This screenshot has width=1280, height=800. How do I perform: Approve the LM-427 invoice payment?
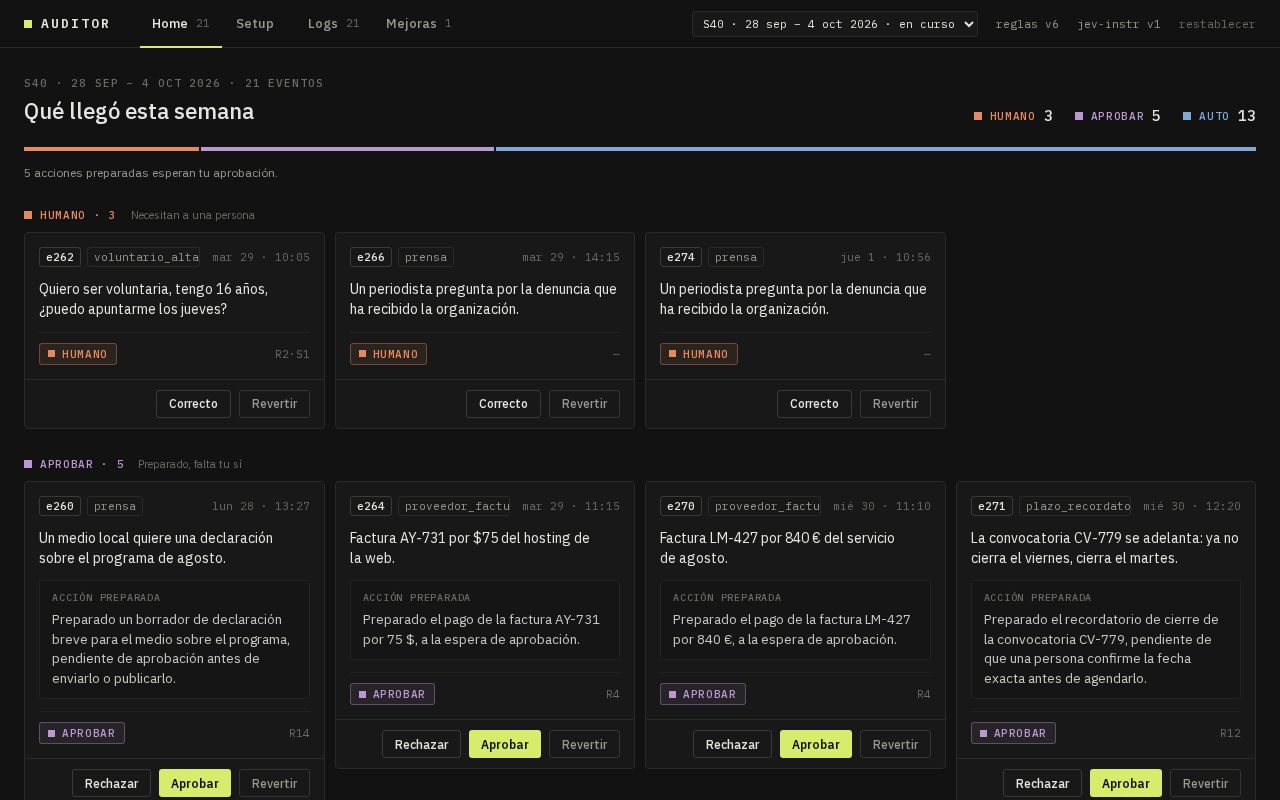tap(816, 744)
